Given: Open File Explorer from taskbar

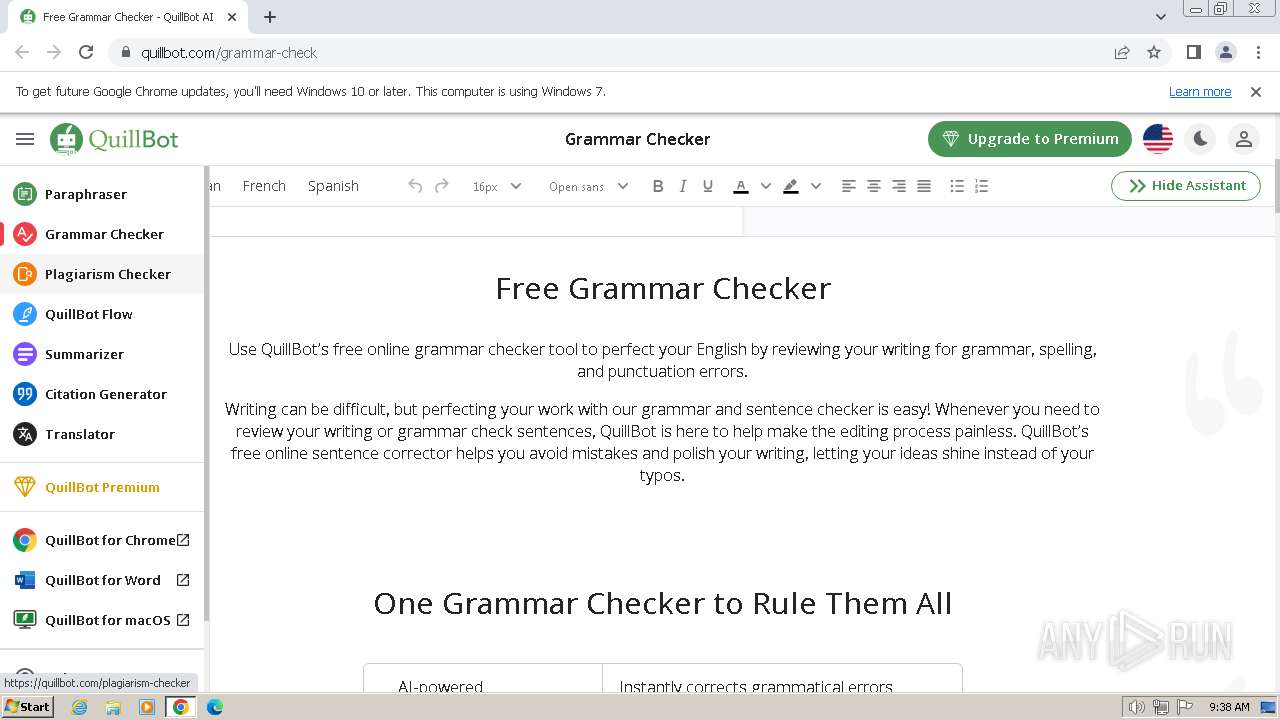Looking at the screenshot, I should (113, 707).
